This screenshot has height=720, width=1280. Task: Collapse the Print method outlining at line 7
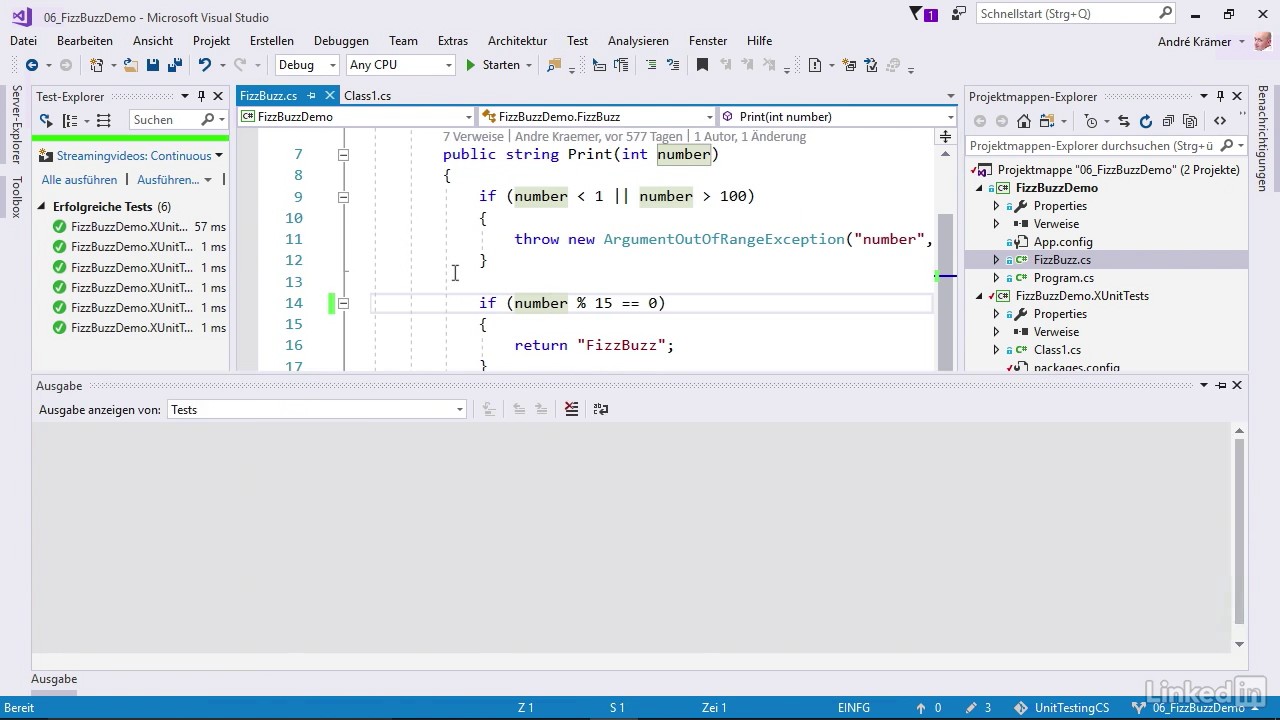[343, 155]
